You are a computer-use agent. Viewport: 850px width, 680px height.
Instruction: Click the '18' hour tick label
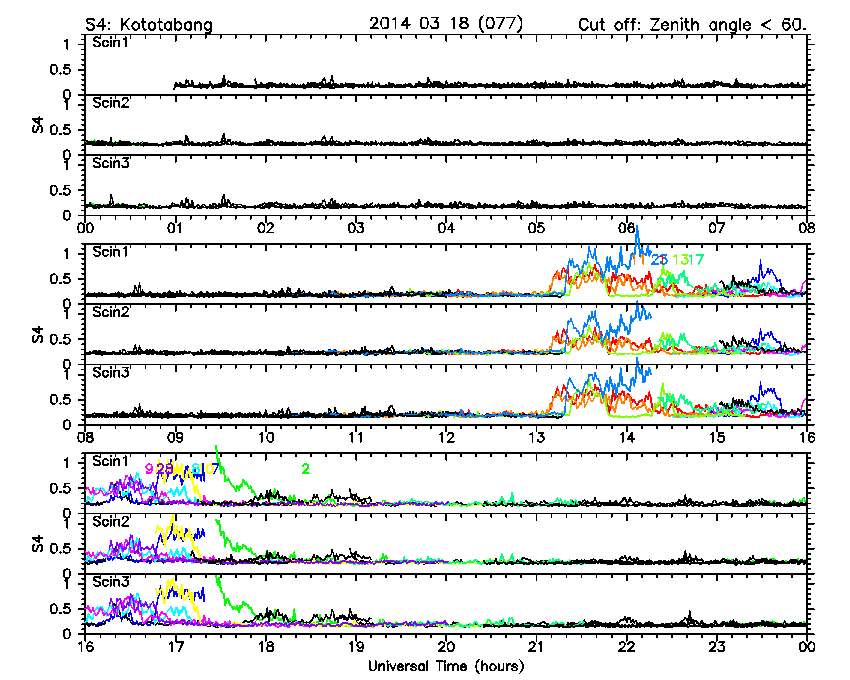(266, 646)
